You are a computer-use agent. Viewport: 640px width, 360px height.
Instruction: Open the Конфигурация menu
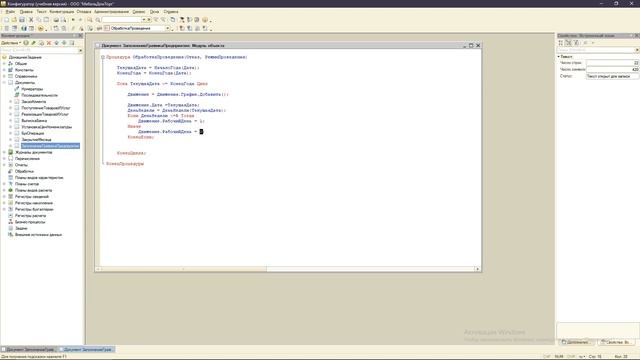coord(62,12)
